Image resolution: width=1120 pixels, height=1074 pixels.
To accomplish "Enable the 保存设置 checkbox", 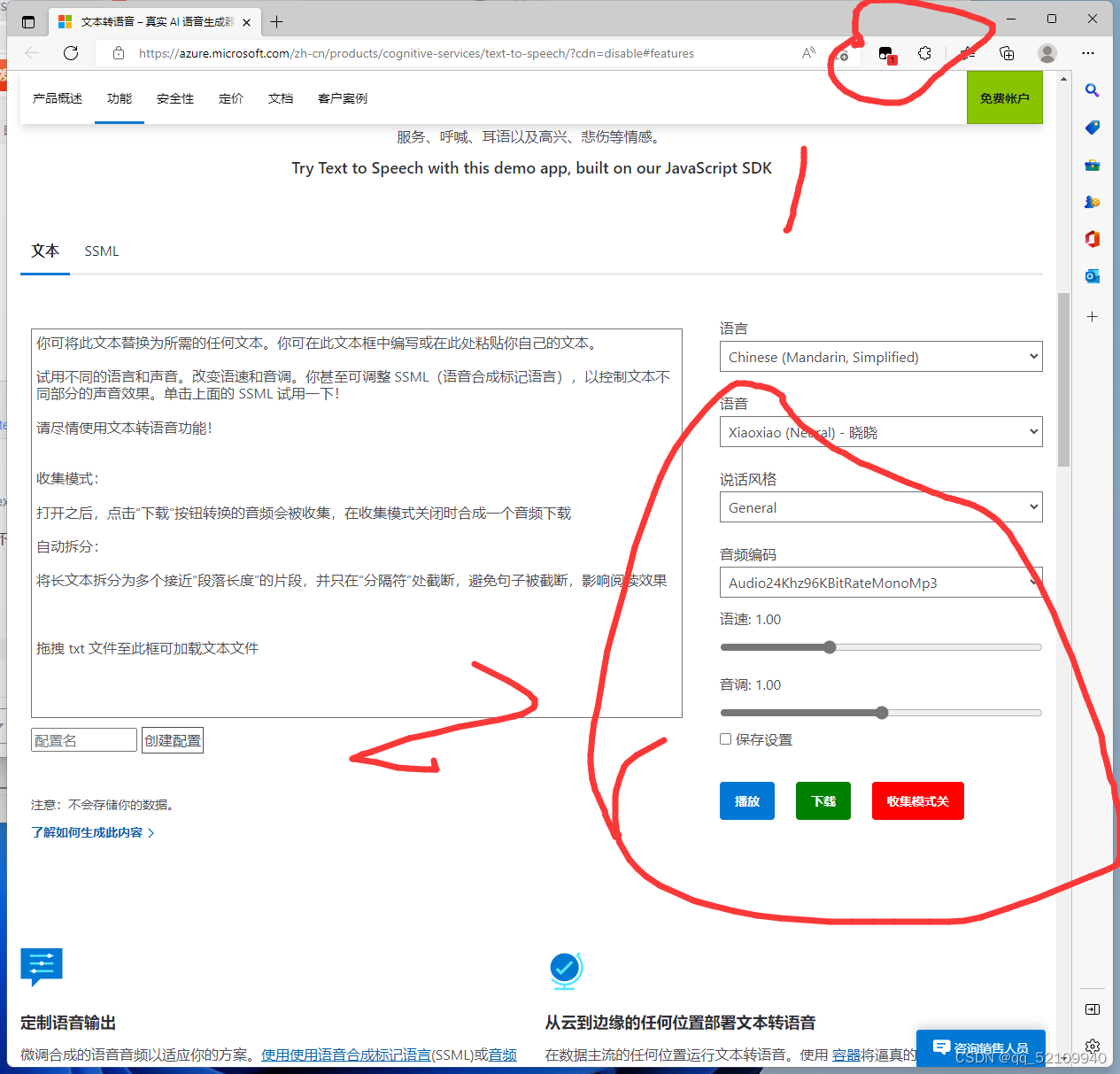I will [725, 738].
